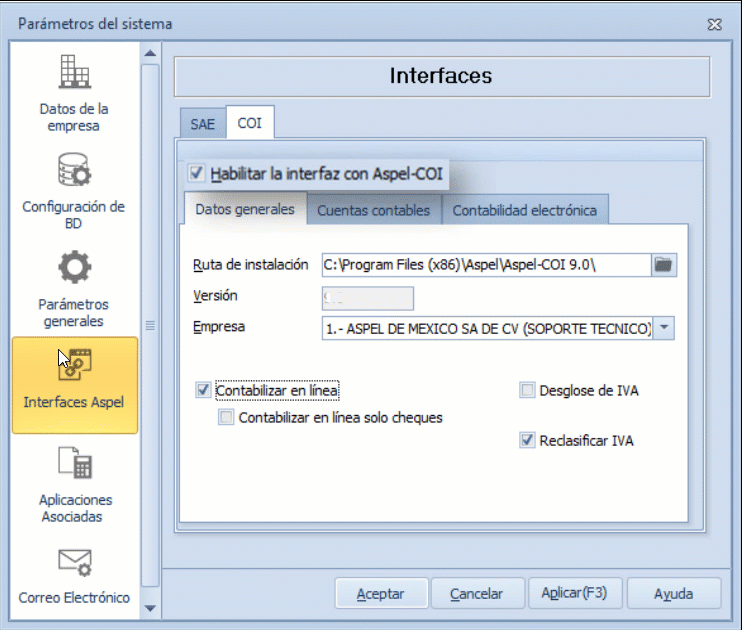Open Configuración de BD section
The width and height of the screenshot is (742, 630).
click(74, 191)
